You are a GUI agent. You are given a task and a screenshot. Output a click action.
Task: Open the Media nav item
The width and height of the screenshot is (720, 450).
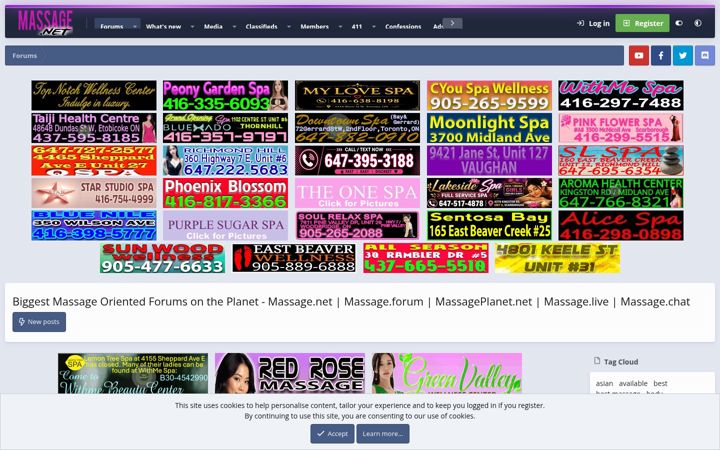[213, 26]
